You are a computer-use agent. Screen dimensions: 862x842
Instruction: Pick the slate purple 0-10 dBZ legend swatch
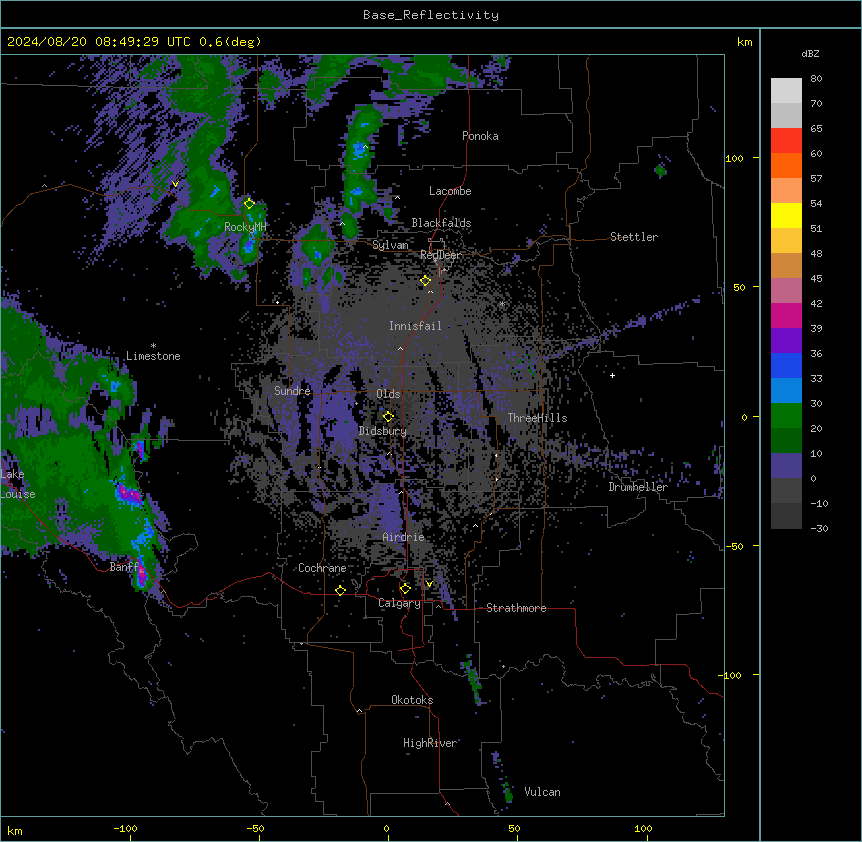click(786, 466)
